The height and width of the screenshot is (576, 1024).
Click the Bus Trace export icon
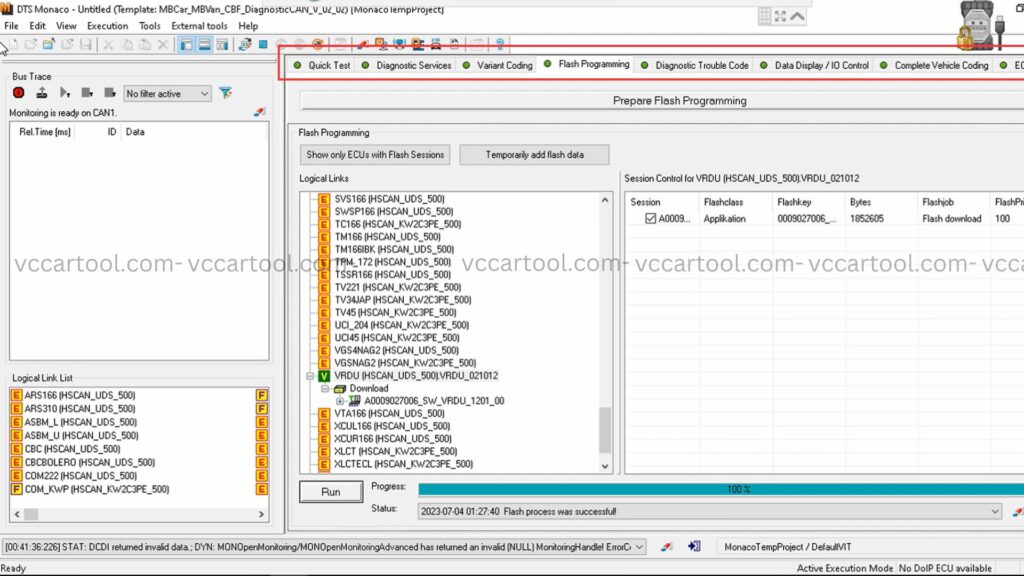[x=41, y=93]
